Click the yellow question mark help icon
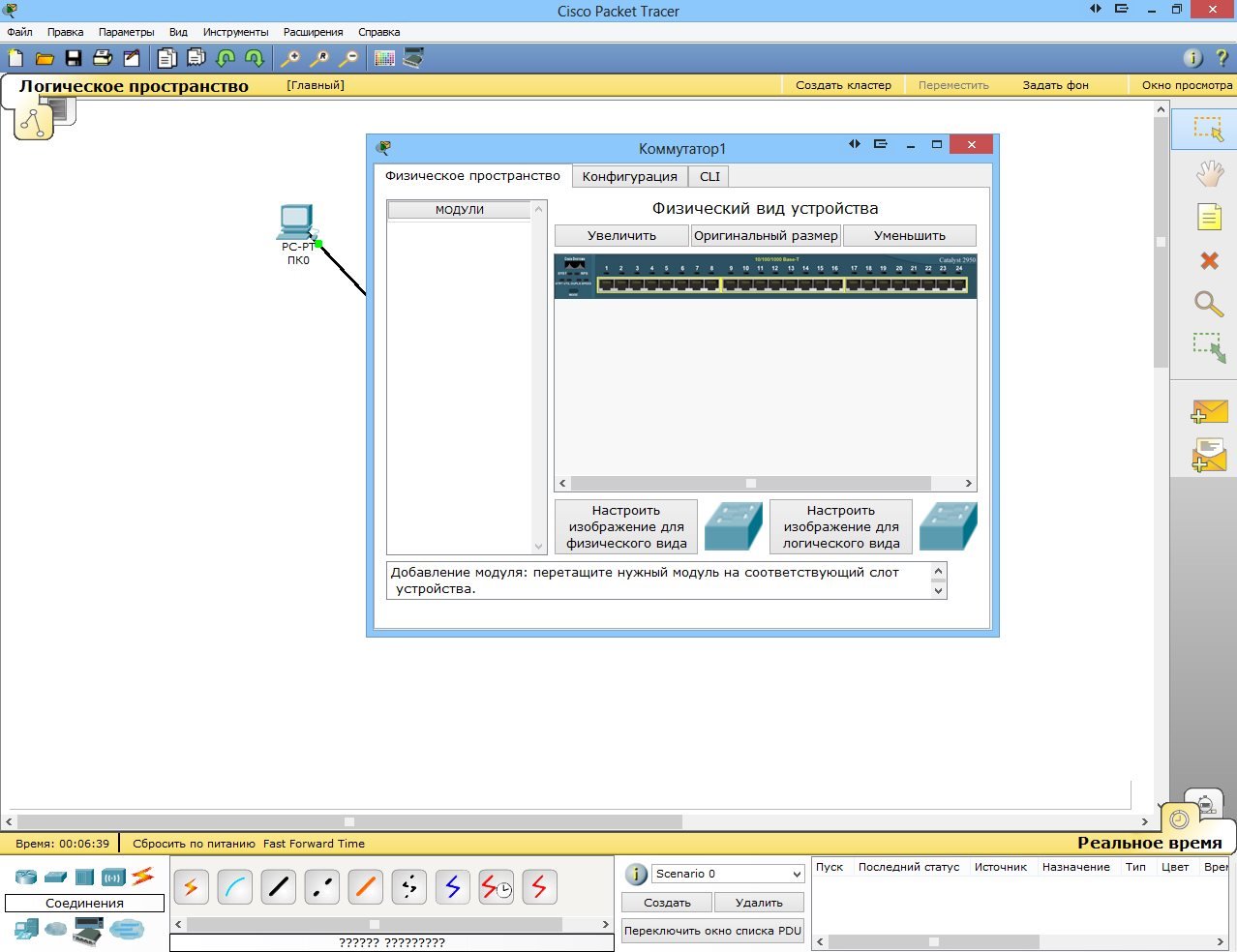The width and height of the screenshot is (1237, 952). (x=1222, y=58)
